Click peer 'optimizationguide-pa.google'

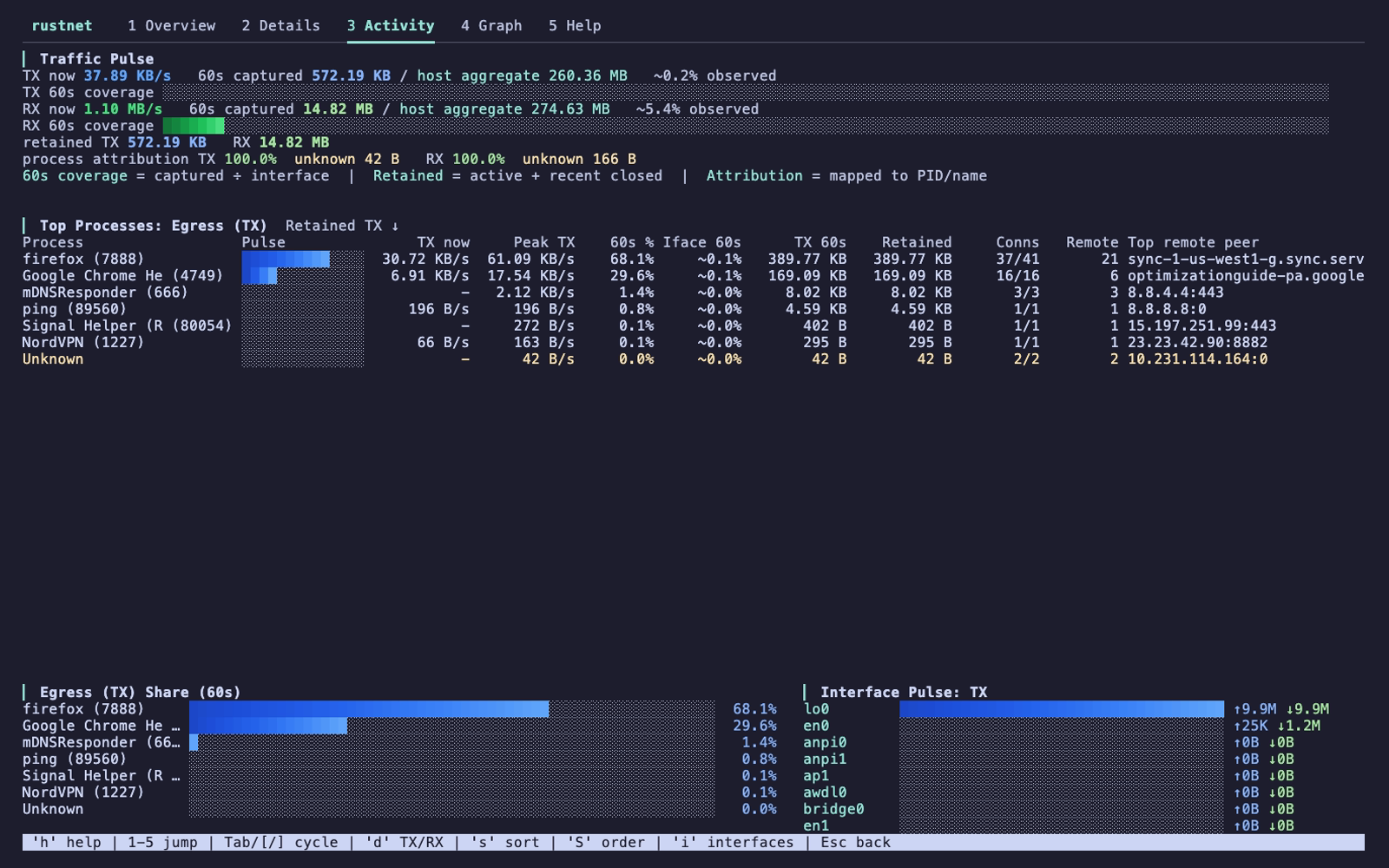pos(1246,276)
